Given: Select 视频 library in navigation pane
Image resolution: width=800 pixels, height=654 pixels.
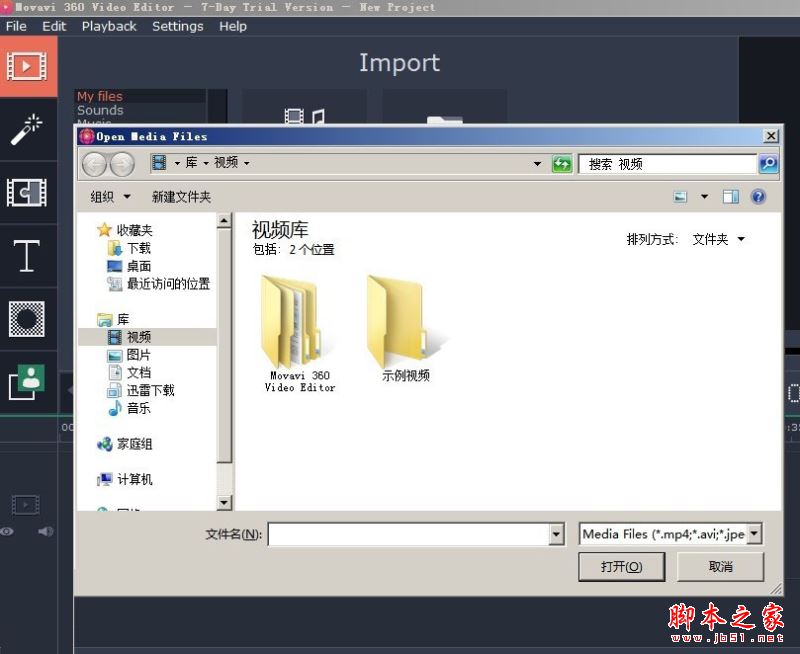Looking at the screenshot, I should point(147,337).
